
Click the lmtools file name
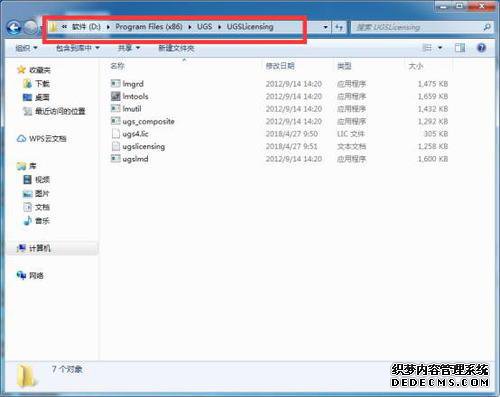click(135, 96)
